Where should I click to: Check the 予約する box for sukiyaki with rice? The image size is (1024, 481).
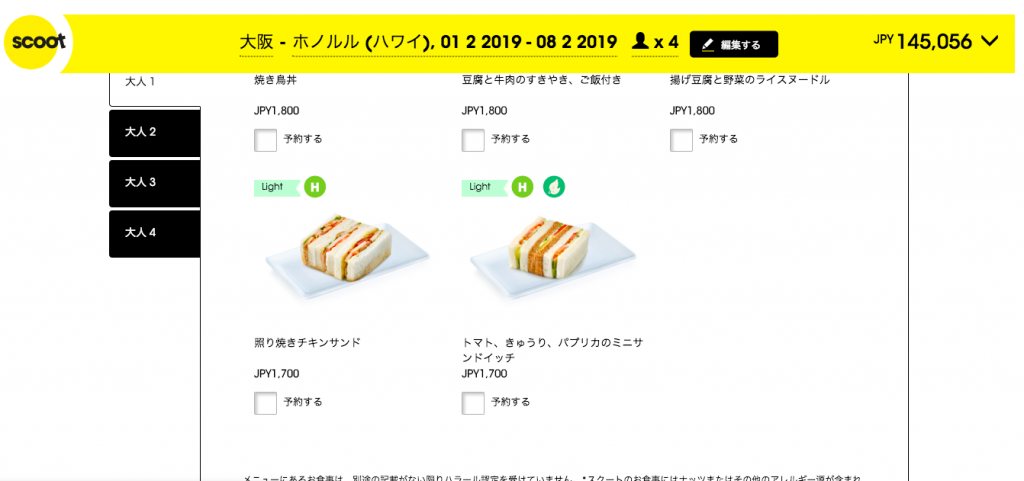[x=473, y=140]
